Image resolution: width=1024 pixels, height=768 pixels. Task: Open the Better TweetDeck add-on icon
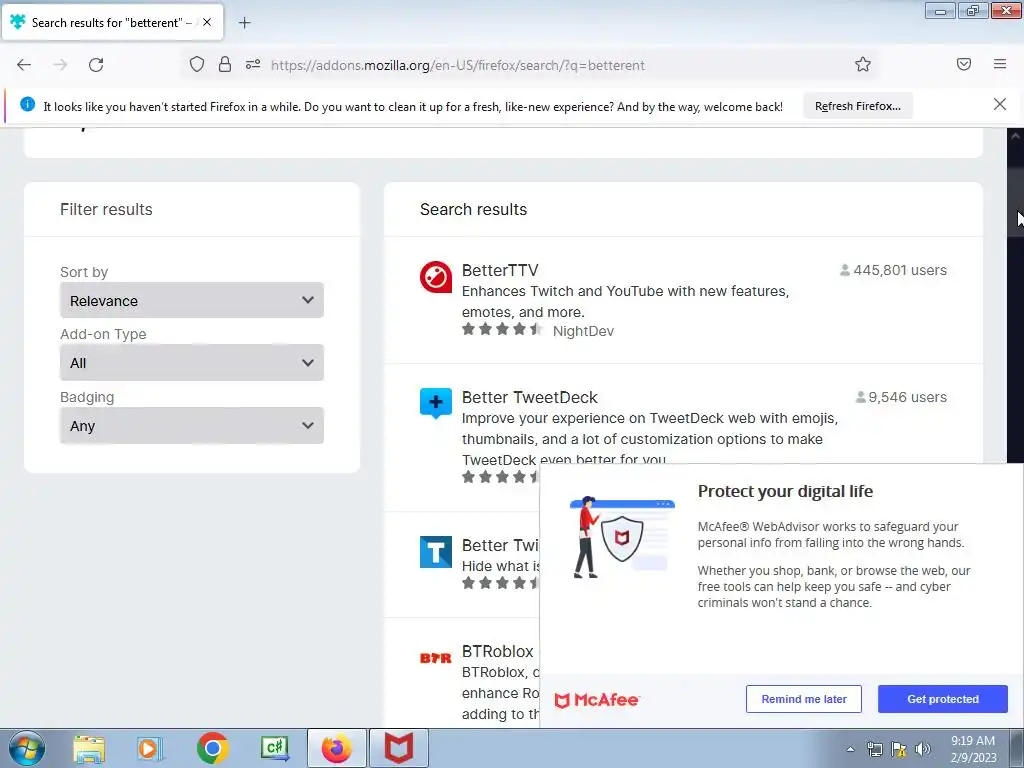point(436,404)
